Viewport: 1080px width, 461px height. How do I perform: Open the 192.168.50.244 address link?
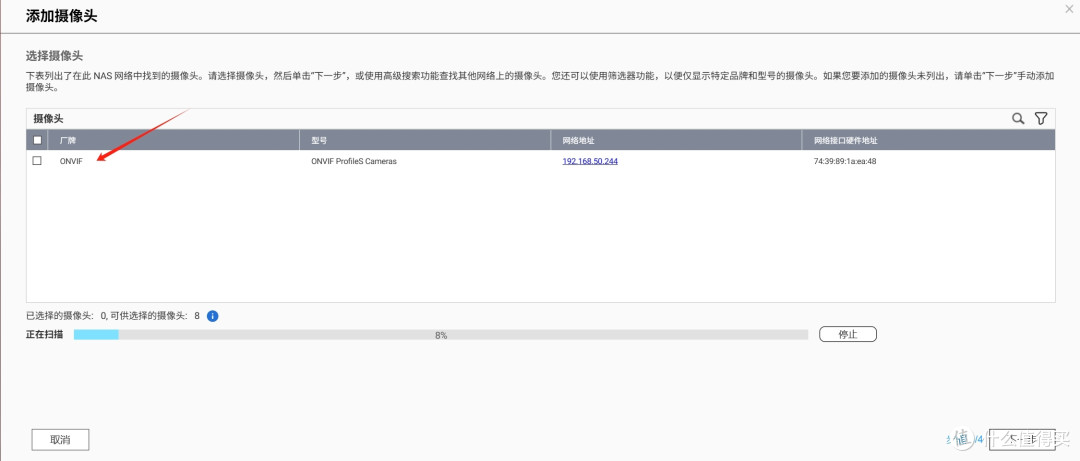(590, 161)
